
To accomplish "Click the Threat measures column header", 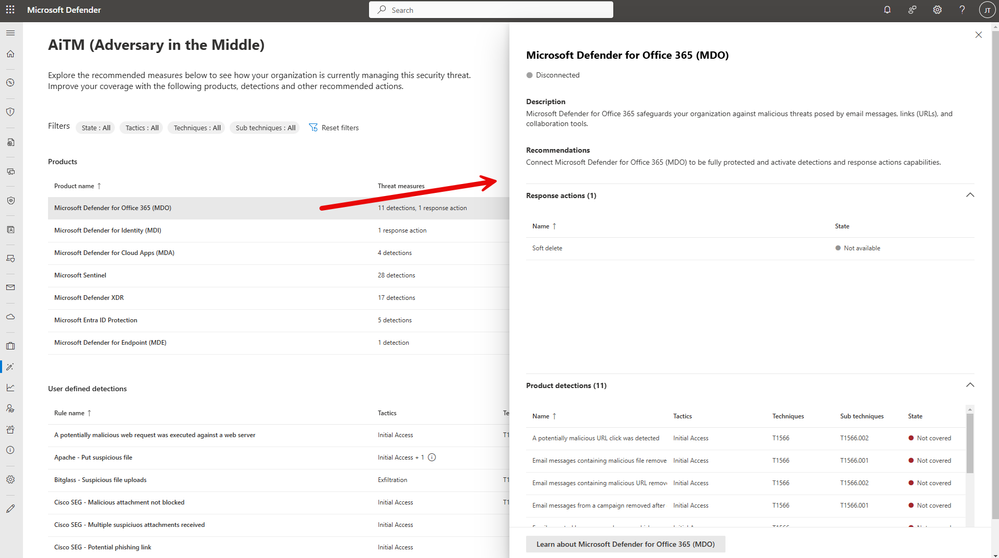I will click(x=401, y=186).
